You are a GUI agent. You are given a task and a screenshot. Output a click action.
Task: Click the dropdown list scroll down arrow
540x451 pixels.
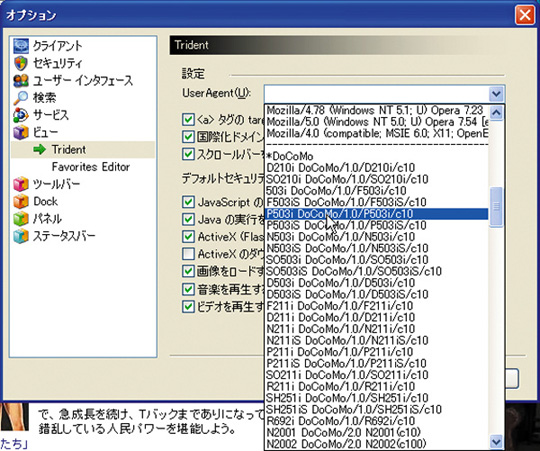tap(496, 441)
